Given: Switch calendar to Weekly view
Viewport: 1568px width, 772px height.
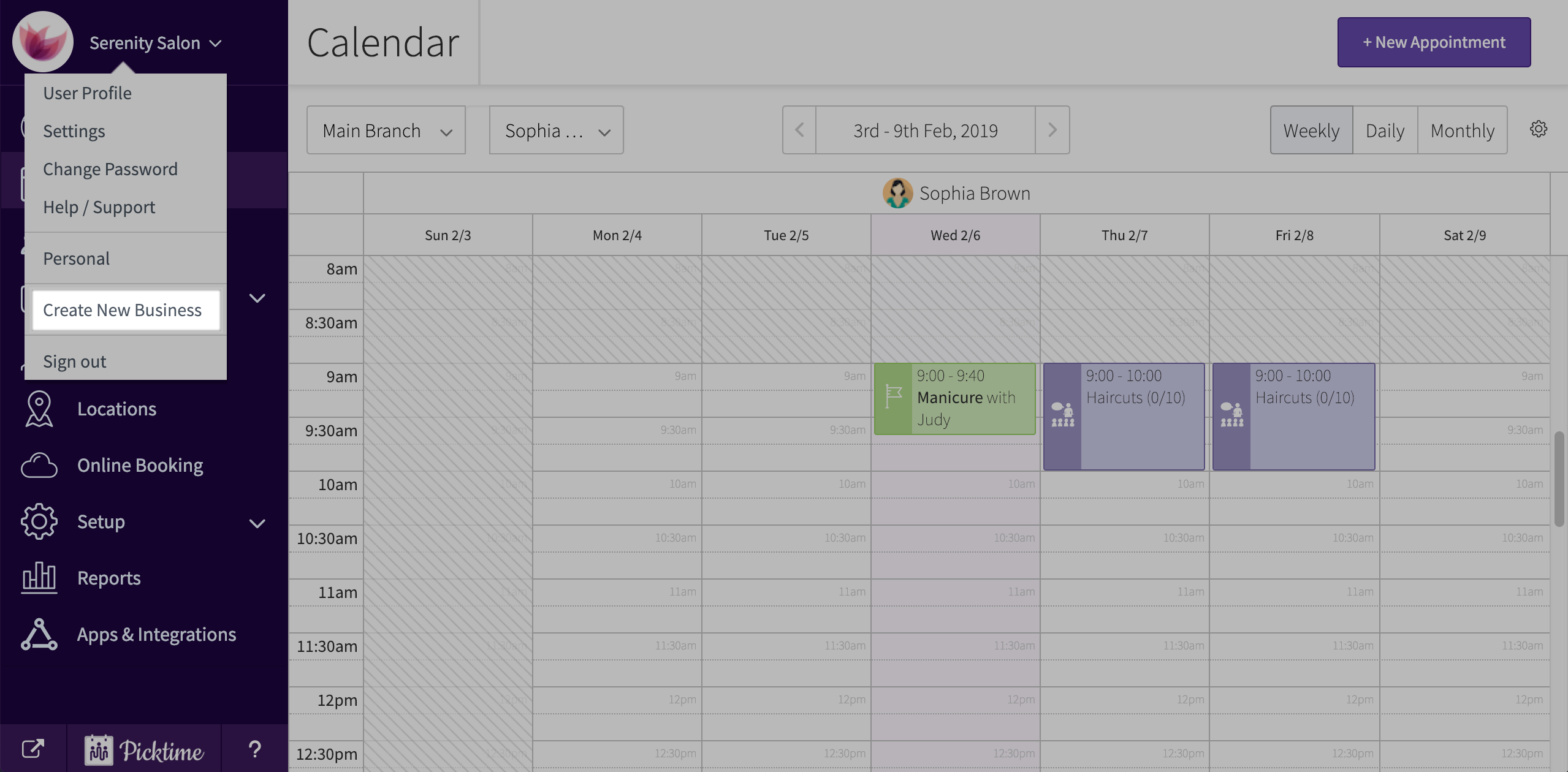Looking at the screenshot, I should 1311,130.
